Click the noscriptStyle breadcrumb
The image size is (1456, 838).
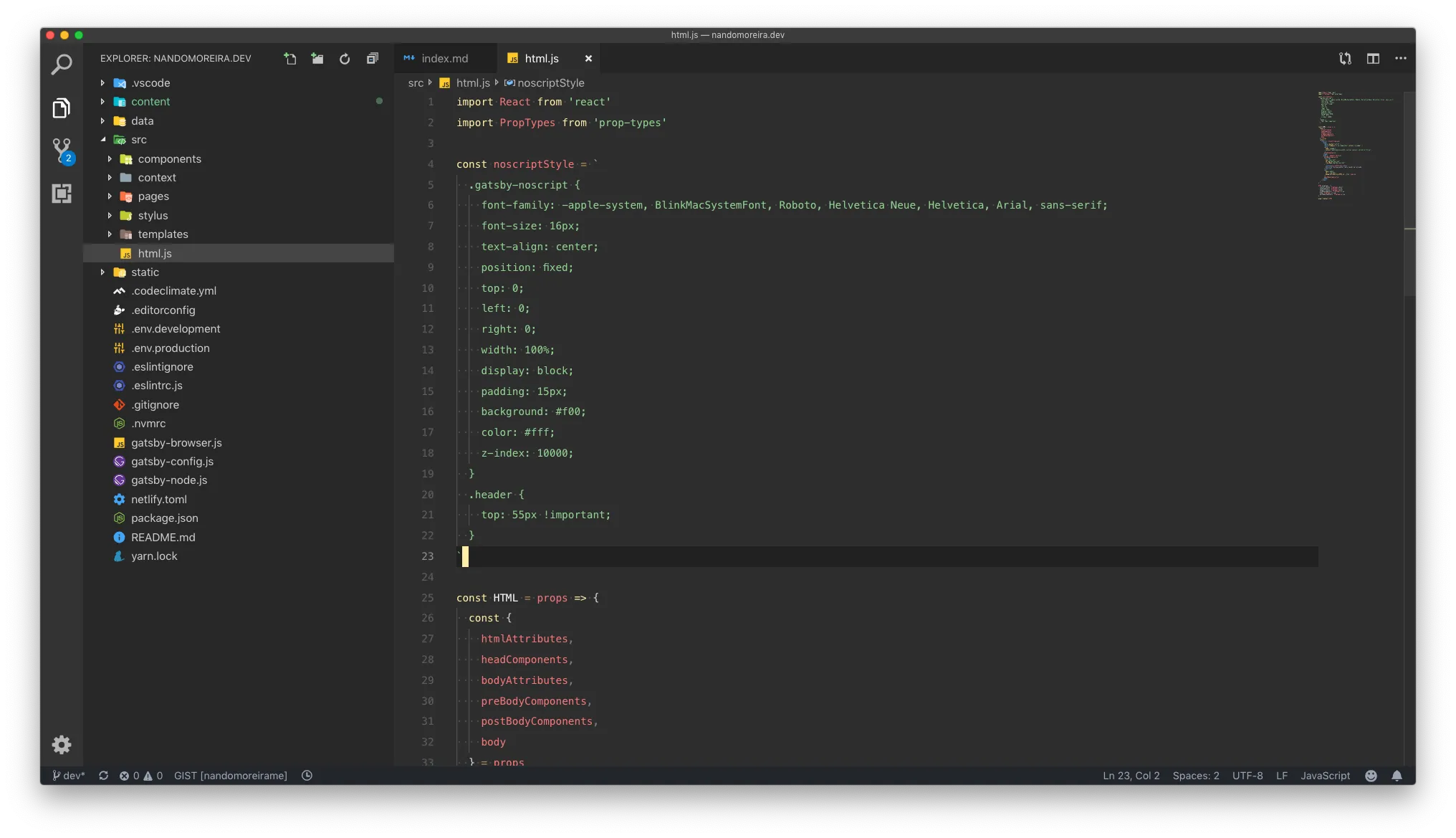click(x=545, y=83)
